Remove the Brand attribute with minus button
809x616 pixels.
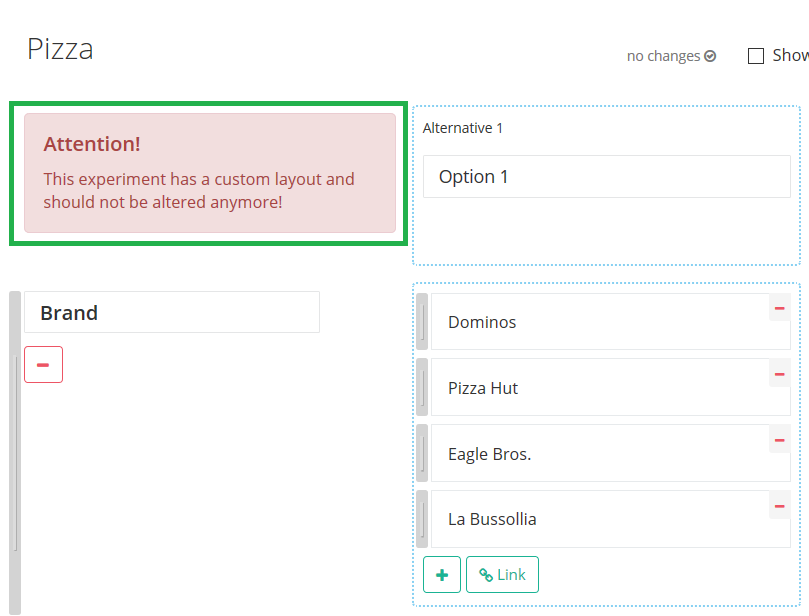pyautogui.click(x=43, y=365)
